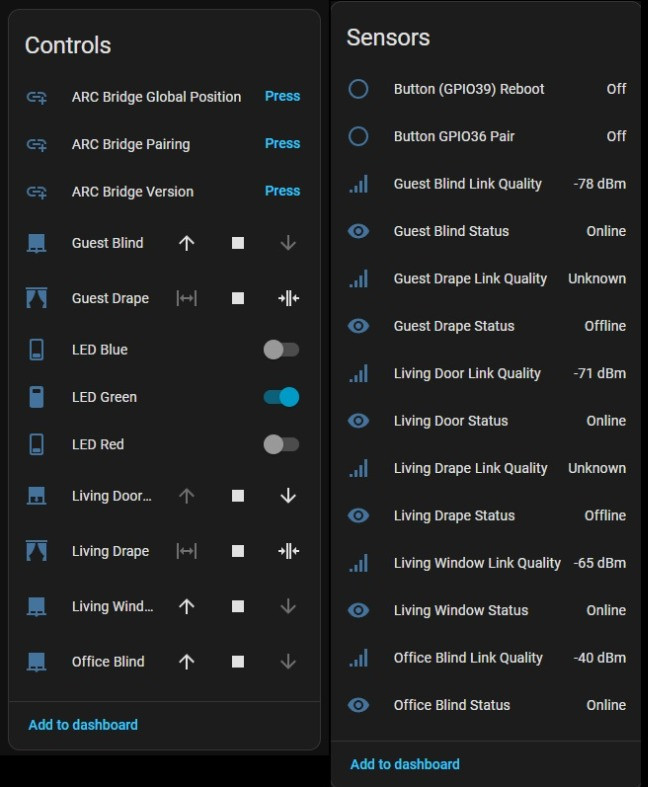Lower the Guest Blind with down arrow
648x787 pixels.
tap(288, 243)
